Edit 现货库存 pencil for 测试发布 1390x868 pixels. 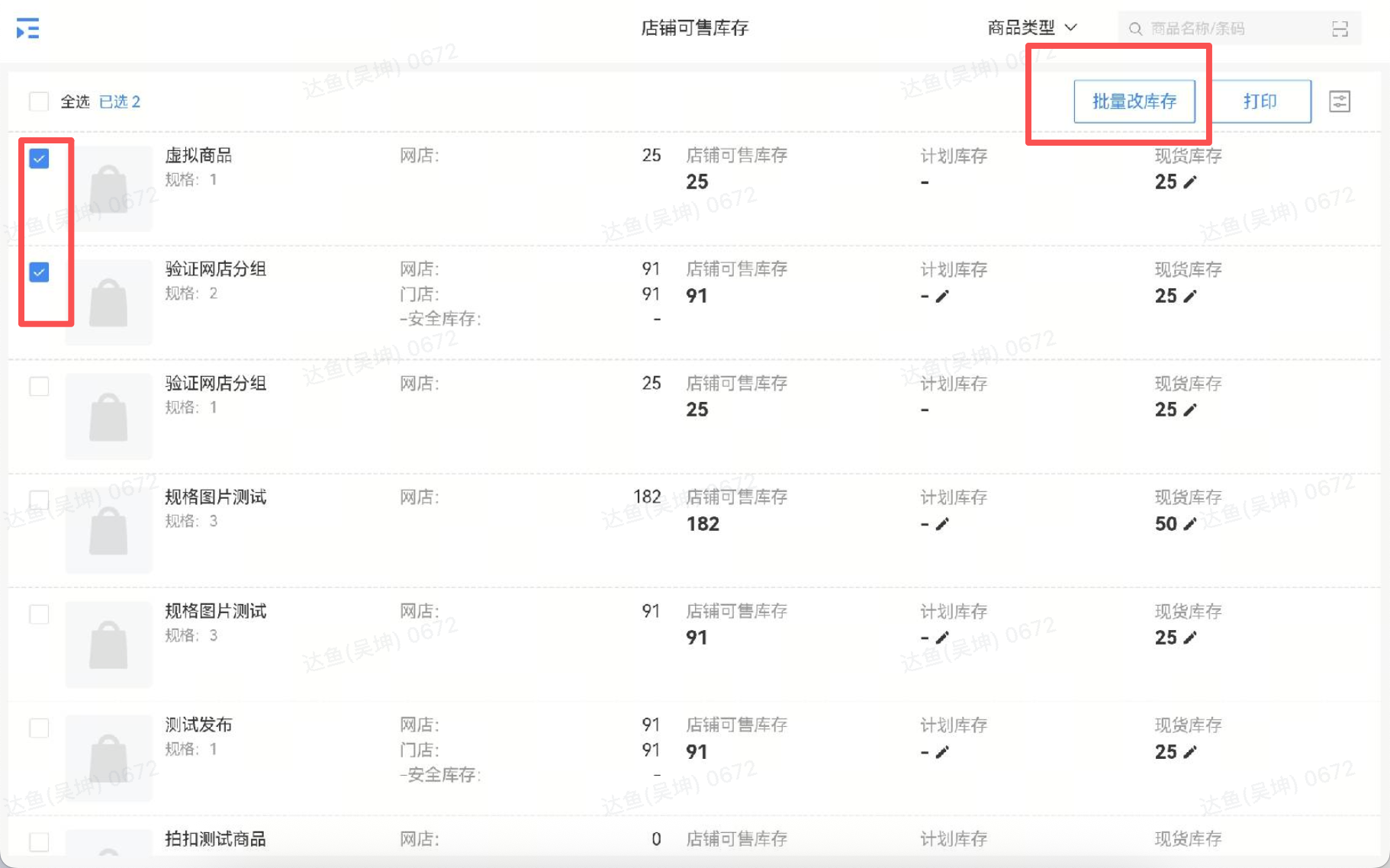[x=1190, y=752]
